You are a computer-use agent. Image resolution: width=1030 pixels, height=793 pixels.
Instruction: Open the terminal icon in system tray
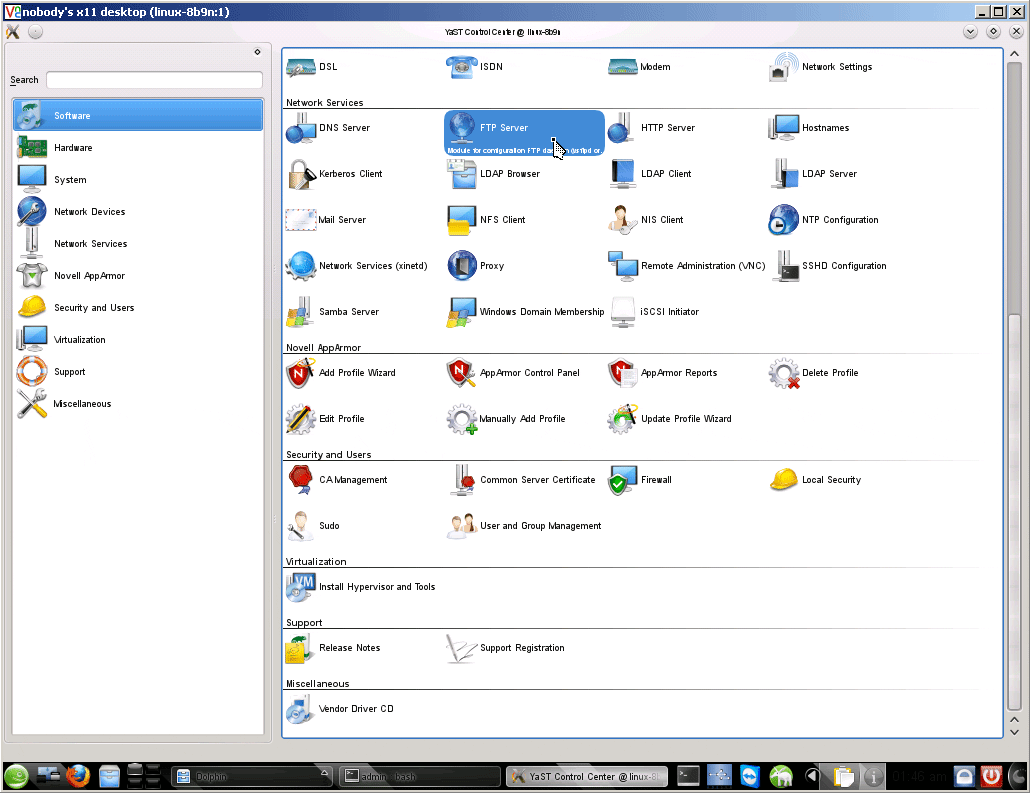click(688, 777)
